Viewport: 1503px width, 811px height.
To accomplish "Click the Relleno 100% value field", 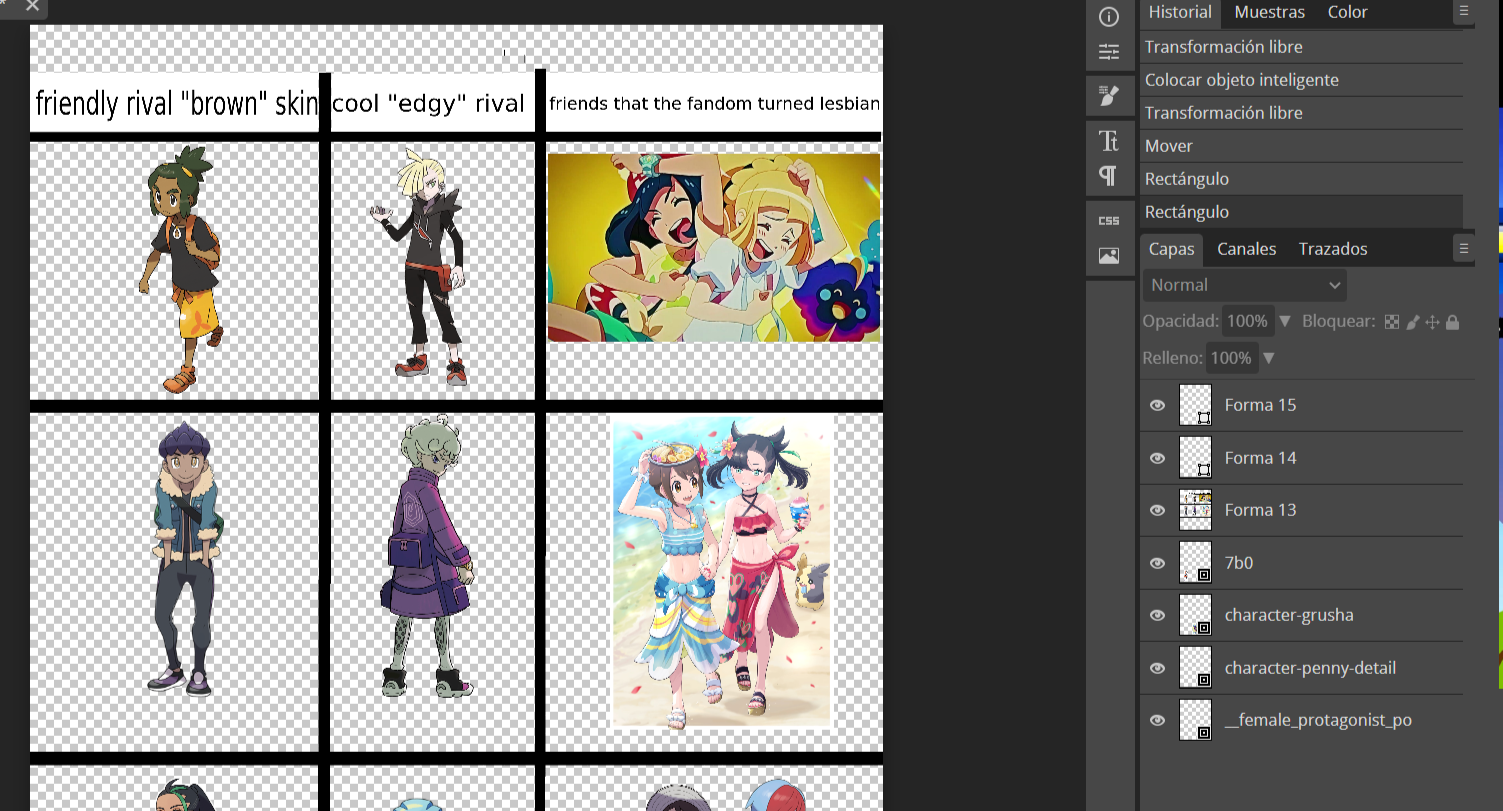I will pos(1231,358).
